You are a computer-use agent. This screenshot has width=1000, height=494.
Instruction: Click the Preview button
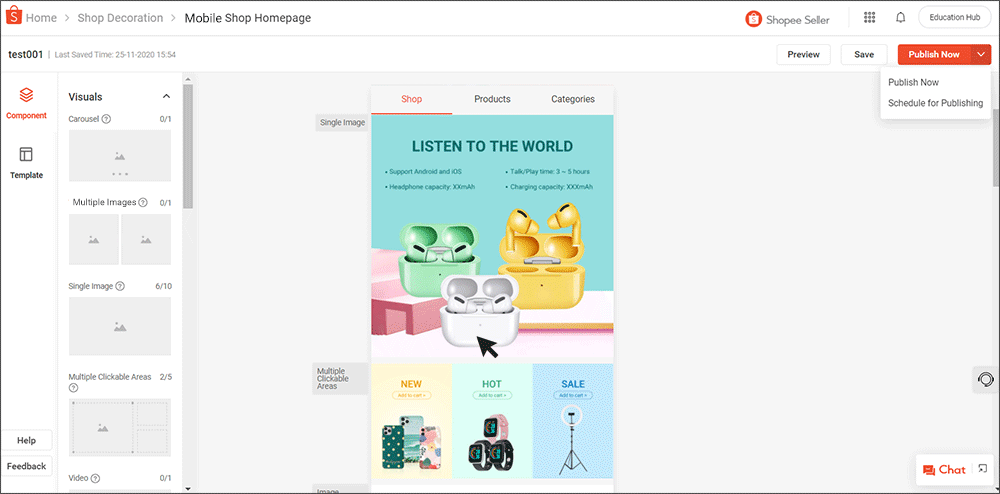pyautogui.click(x=804, y=54)
